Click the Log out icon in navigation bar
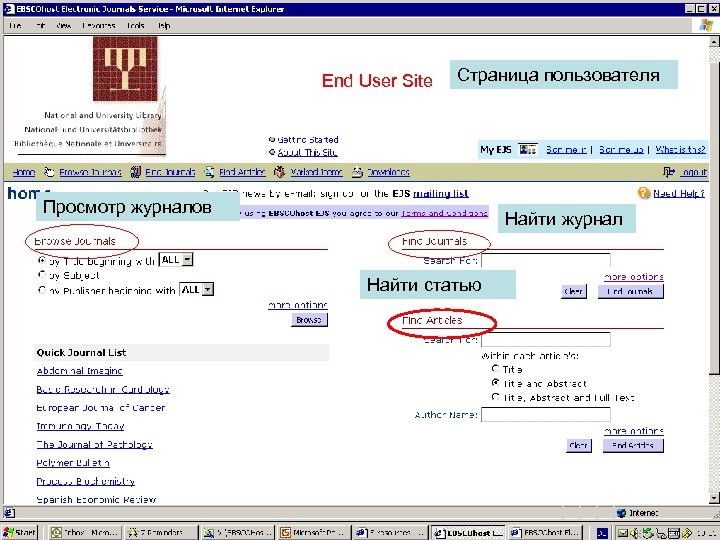 pos(669,172)
